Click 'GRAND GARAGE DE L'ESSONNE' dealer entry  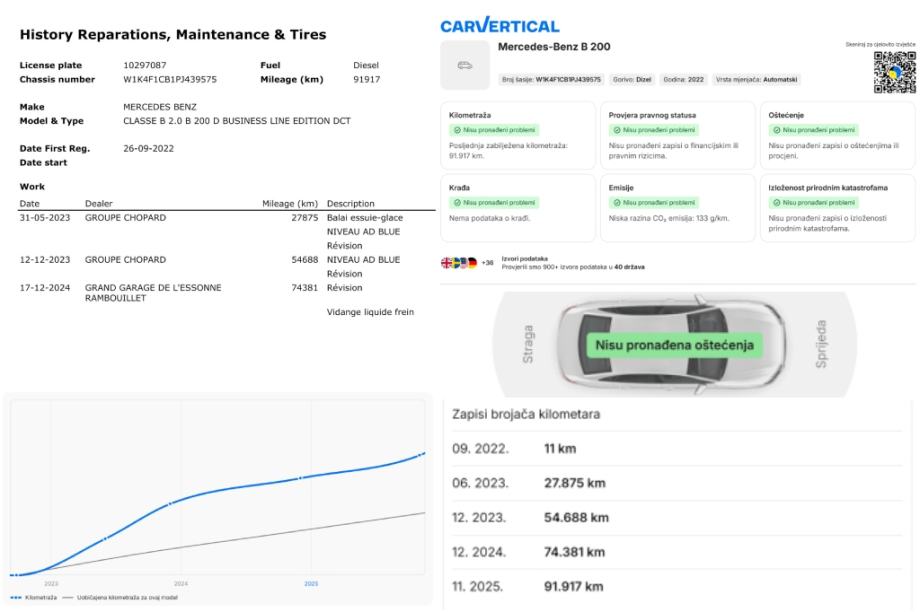click(153, 293)
